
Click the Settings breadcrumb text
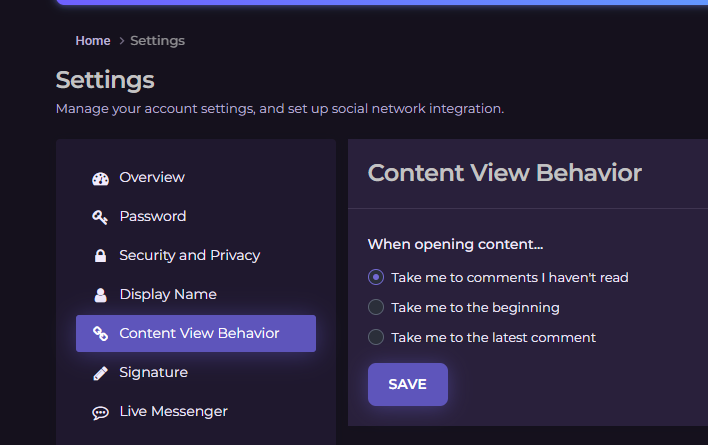(157, 41)
